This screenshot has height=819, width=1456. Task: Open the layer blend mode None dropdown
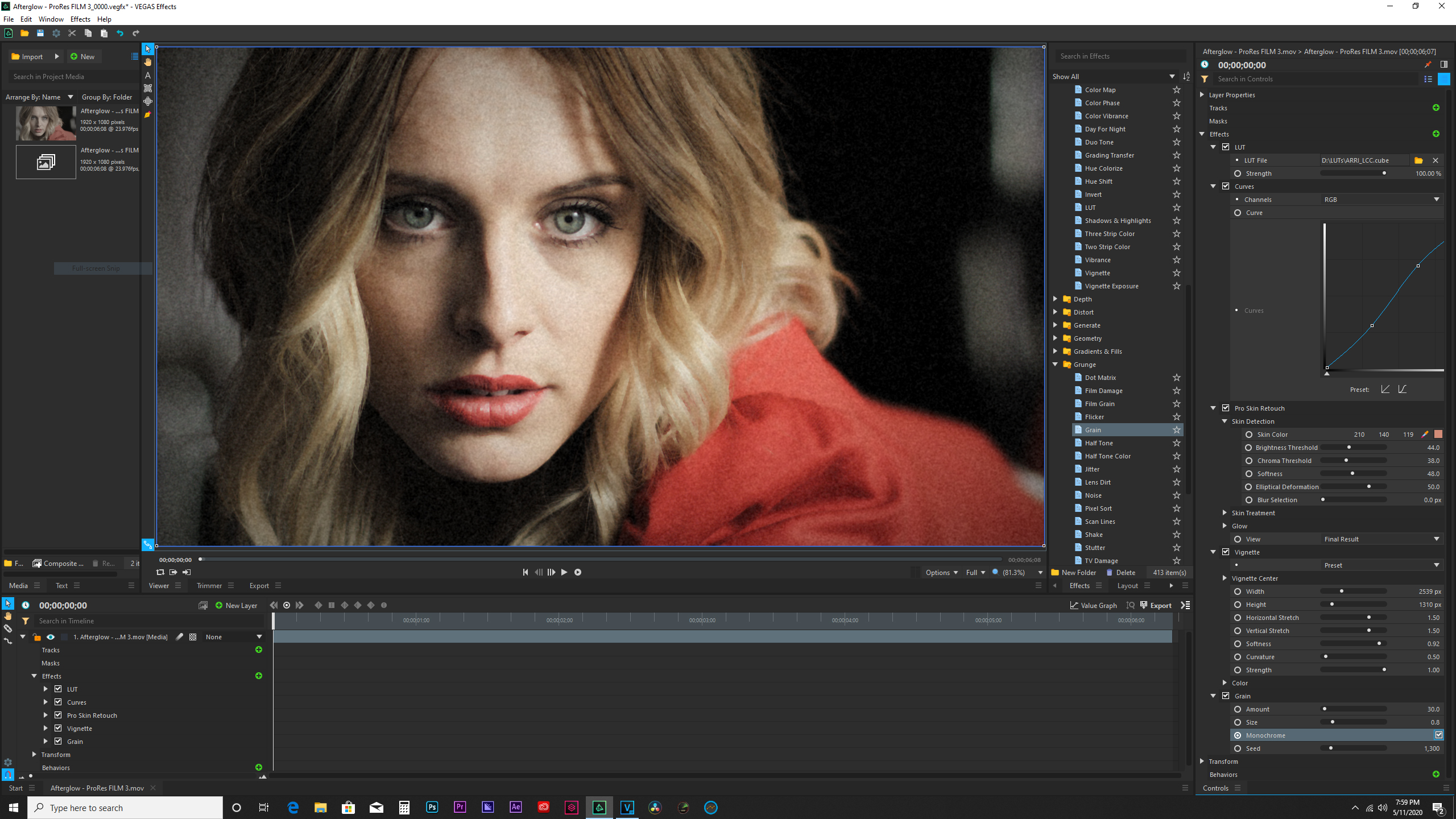click(x=234, y=637)
